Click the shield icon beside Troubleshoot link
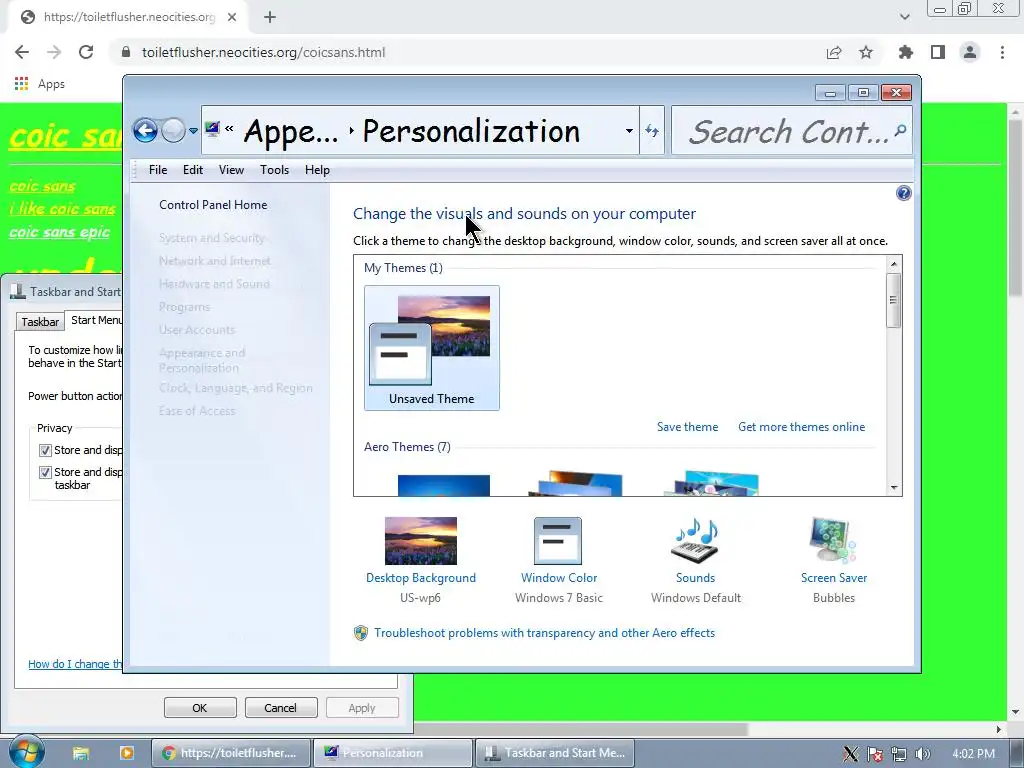 (360, 633)
